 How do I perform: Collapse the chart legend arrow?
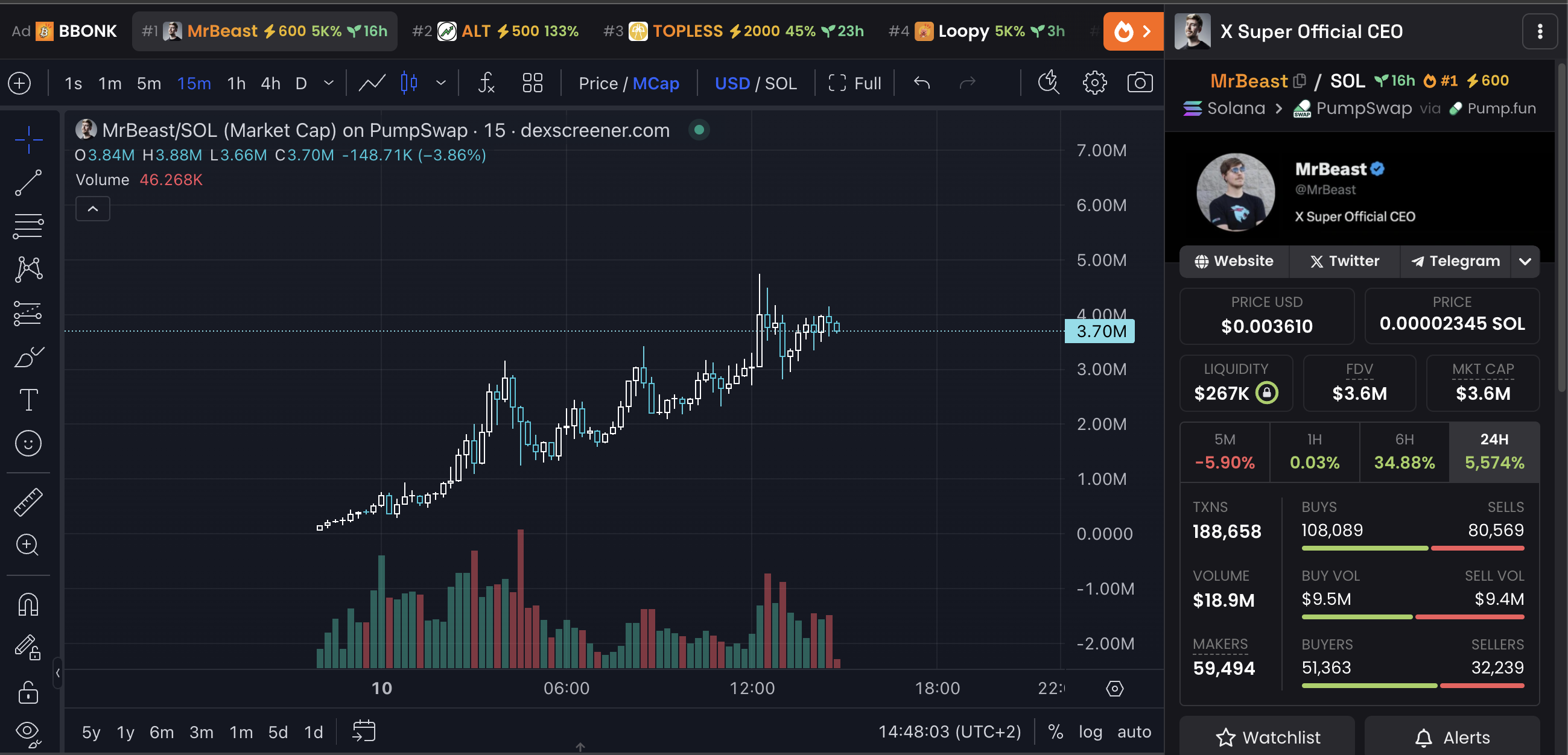(92, 209)
